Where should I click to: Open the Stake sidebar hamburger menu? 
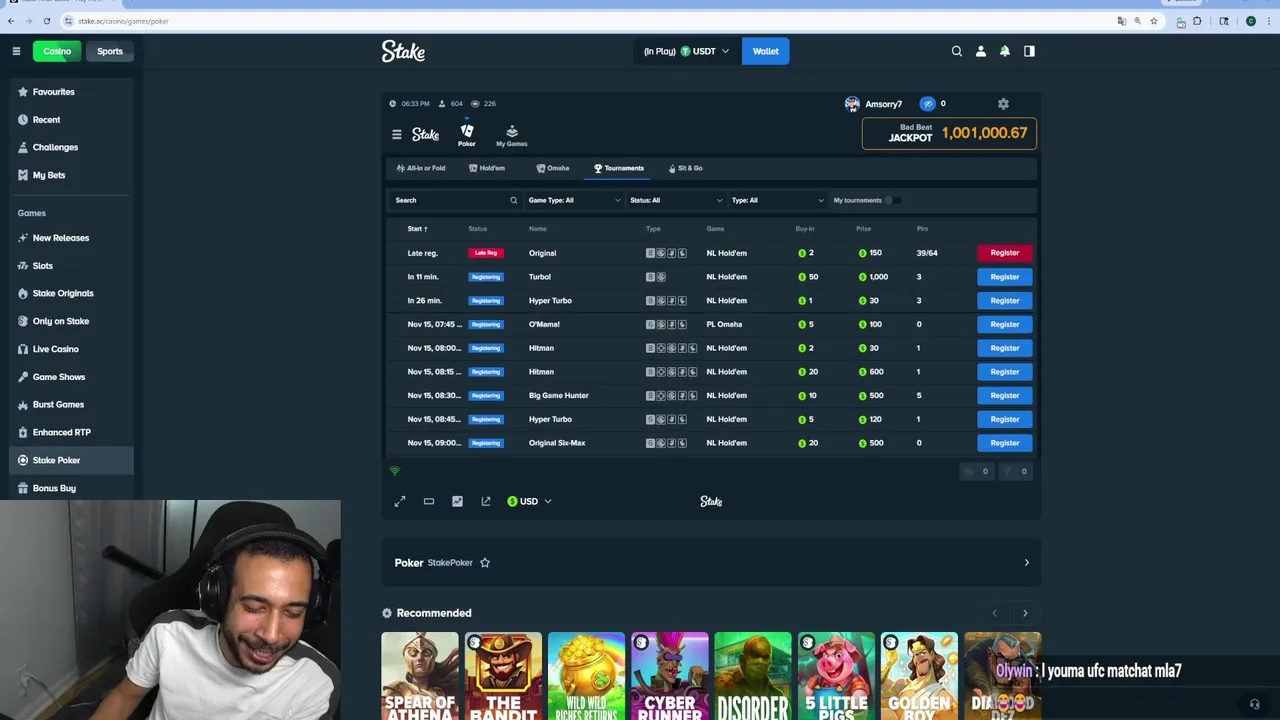(x=16, y=51)
